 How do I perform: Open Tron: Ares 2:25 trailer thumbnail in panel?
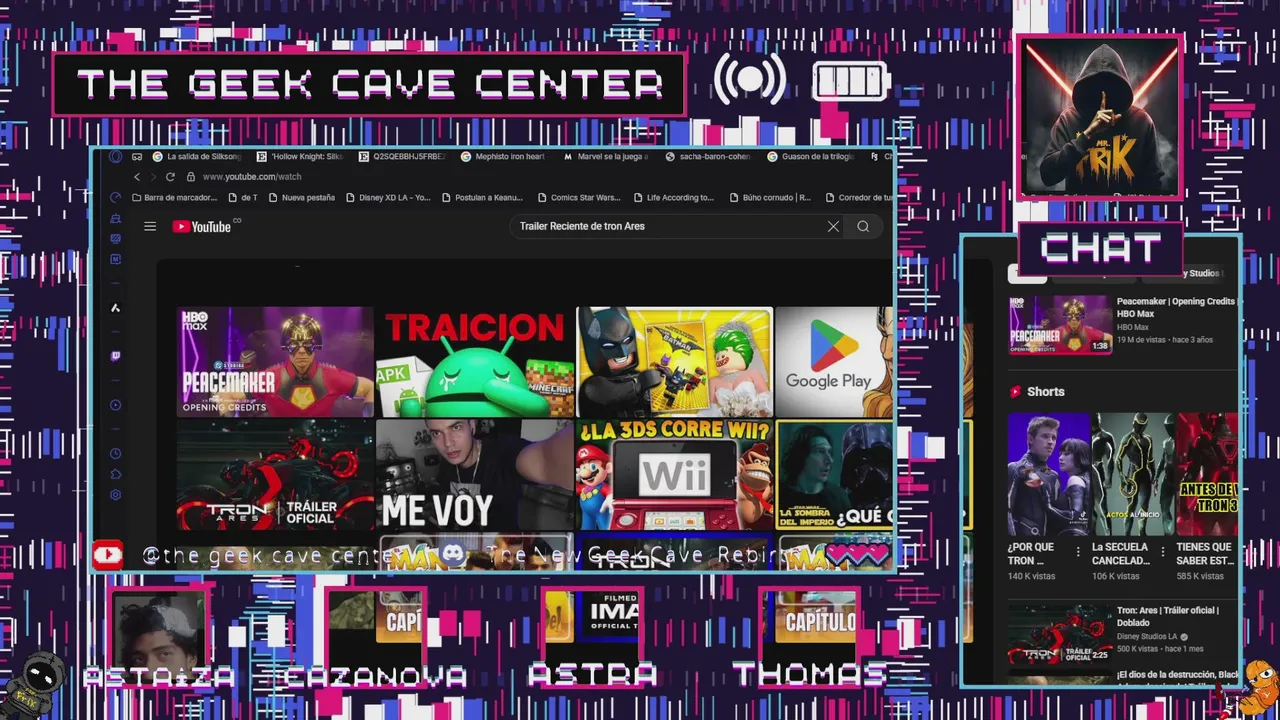(1060, 633)
